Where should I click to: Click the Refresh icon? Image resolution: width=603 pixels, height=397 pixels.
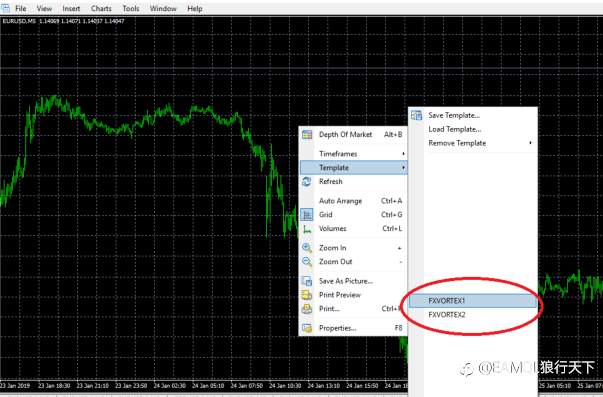click(x=307, y=182)
